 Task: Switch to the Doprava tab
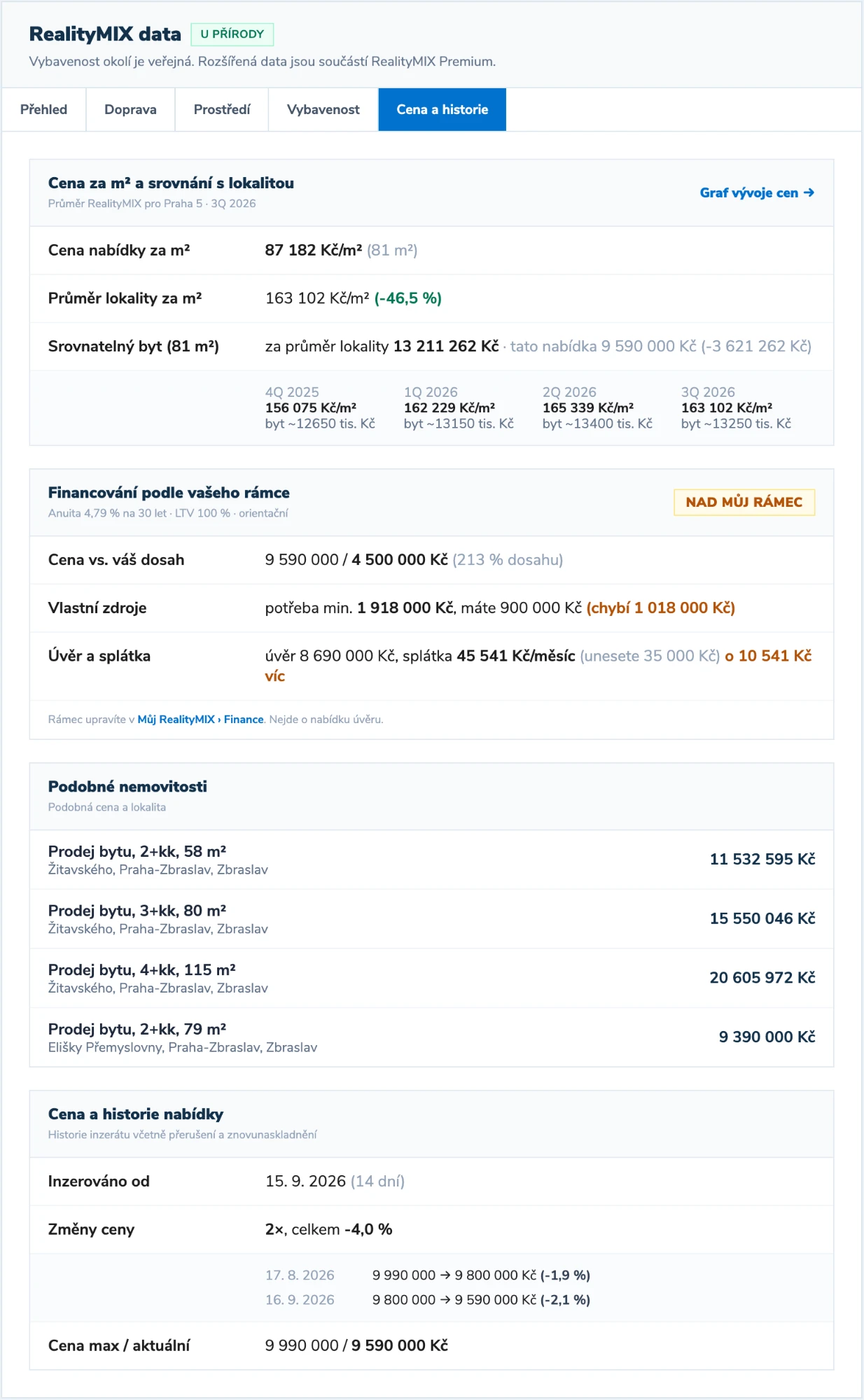130,109
